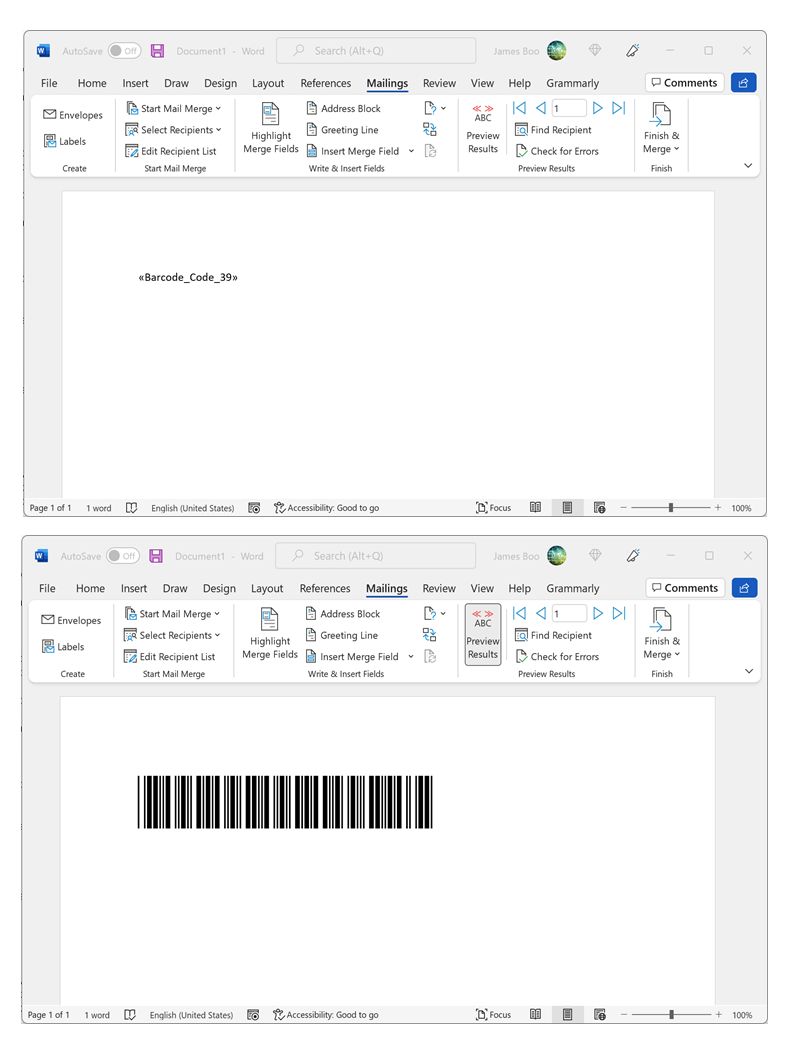Image resolution: width=797 pixels, height=1056 pixels.
Task: Click Check for Errors in top window
Action: click(x=557, y=151)
